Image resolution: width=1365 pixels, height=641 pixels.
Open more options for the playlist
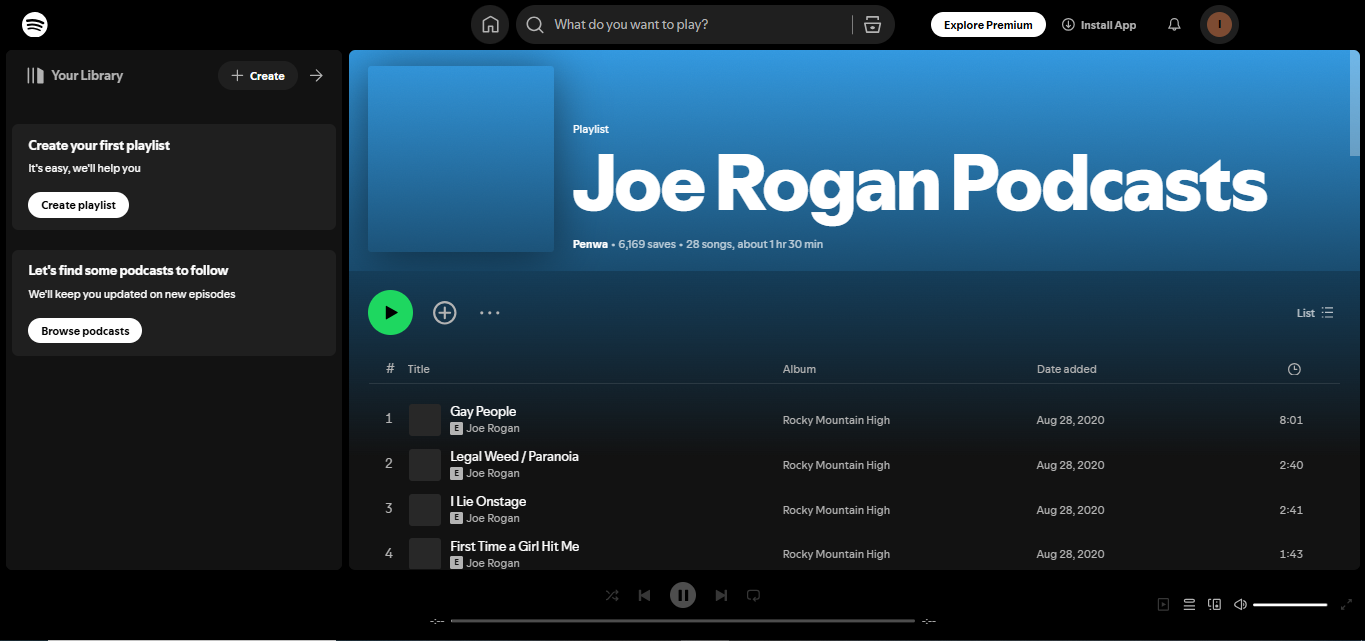tap(490, 312)
